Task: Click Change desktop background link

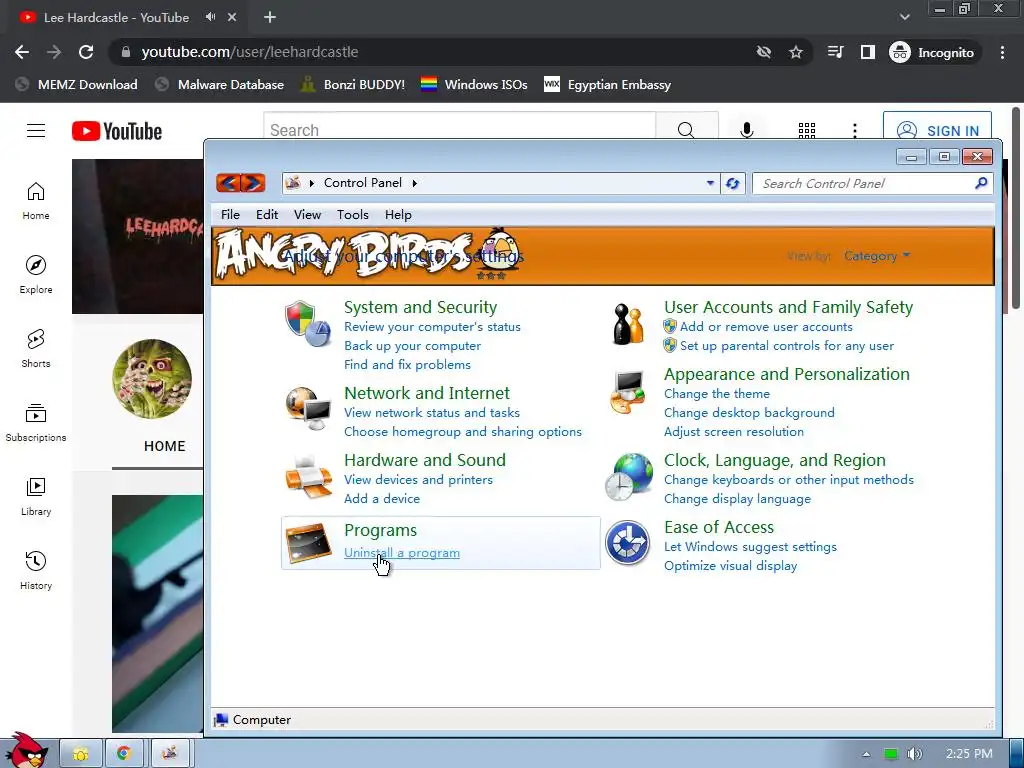Action: [749, 413]
